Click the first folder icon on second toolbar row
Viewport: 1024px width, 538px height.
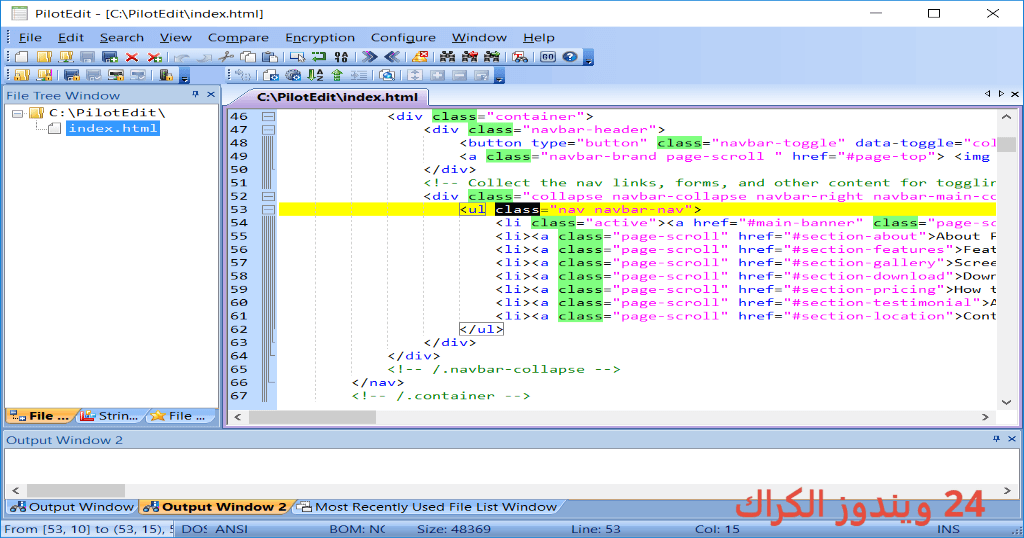22,76
